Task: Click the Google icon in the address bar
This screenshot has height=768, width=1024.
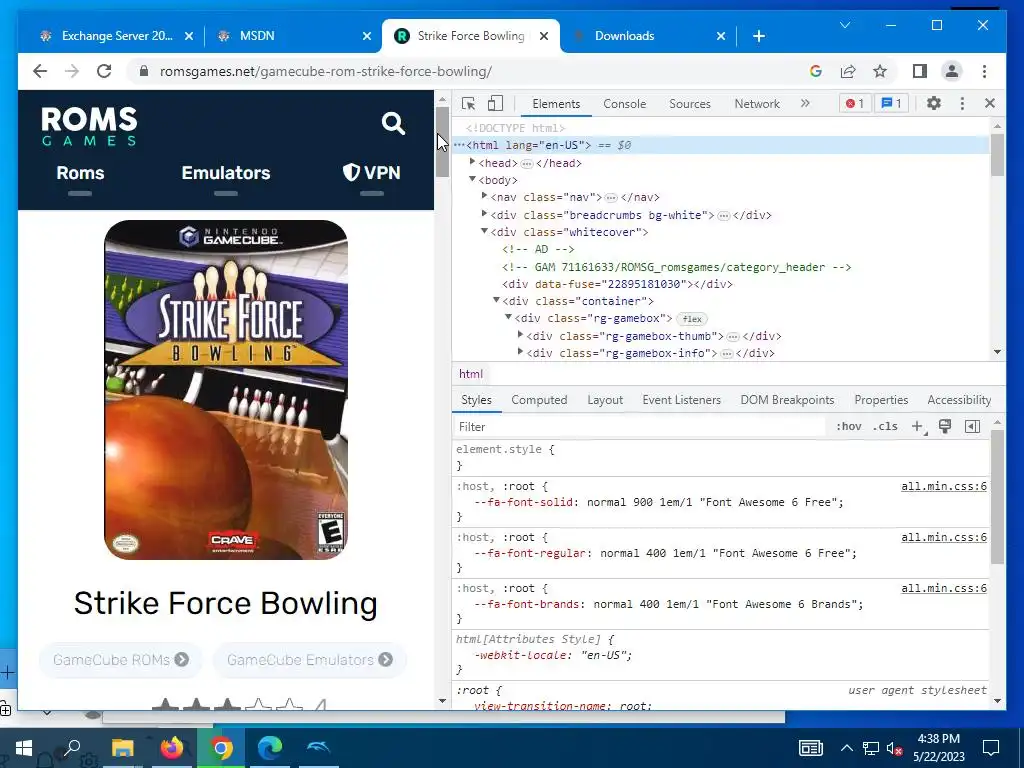Action: [x=816, y=71]
